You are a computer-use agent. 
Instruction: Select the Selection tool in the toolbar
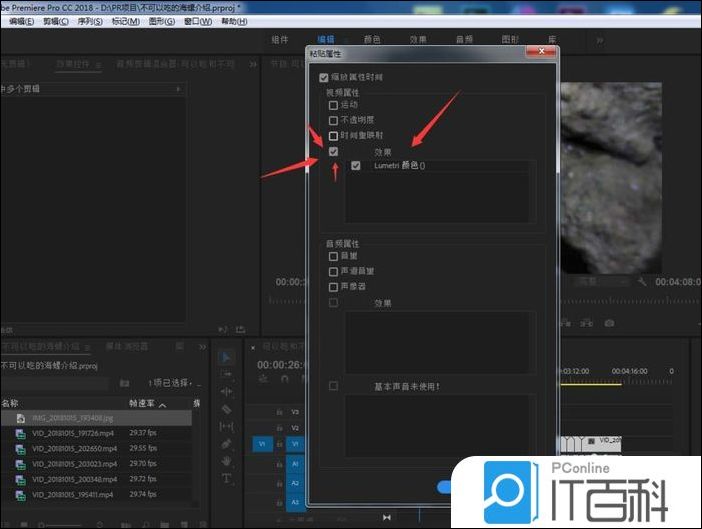coord(226,357)
